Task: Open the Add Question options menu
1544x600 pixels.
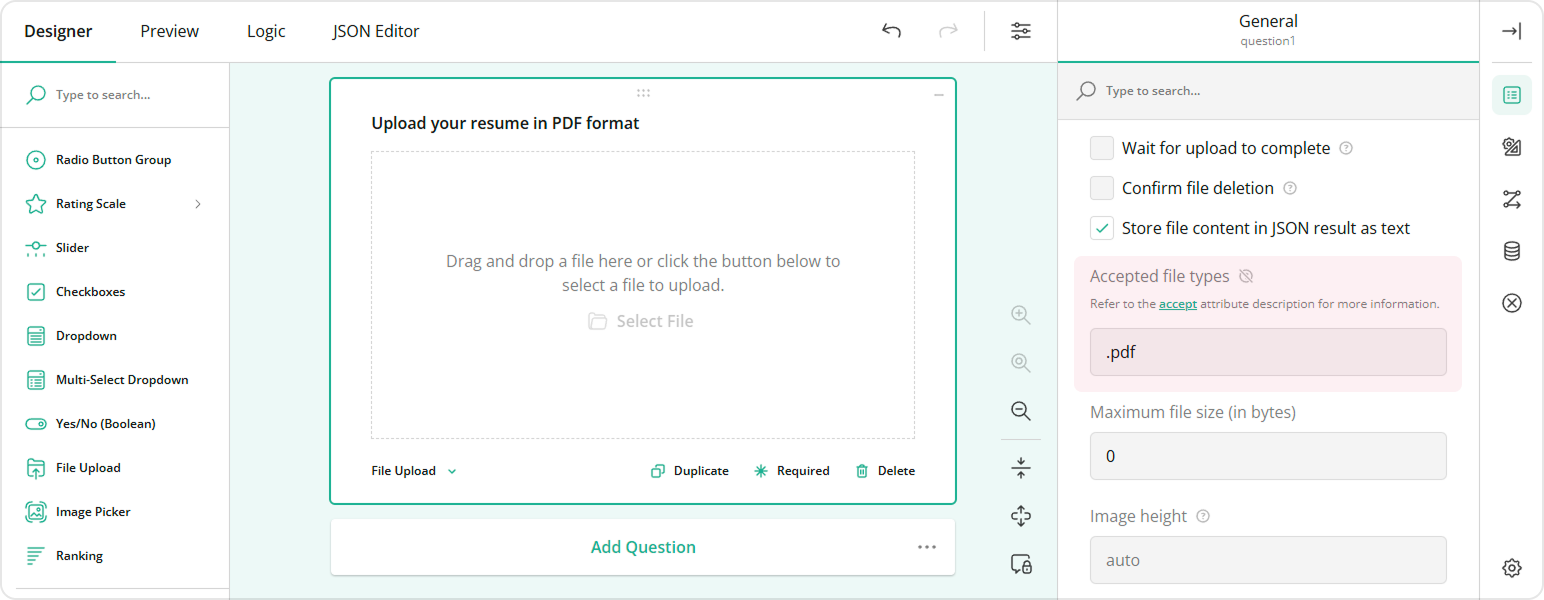Action: coord(926,547)
